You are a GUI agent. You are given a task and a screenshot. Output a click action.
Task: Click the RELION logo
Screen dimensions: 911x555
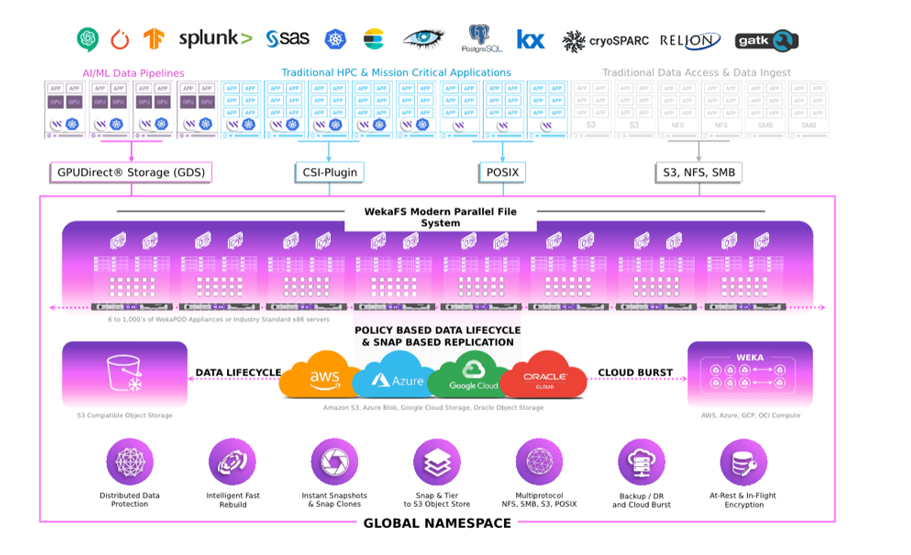tap(690, 40)
